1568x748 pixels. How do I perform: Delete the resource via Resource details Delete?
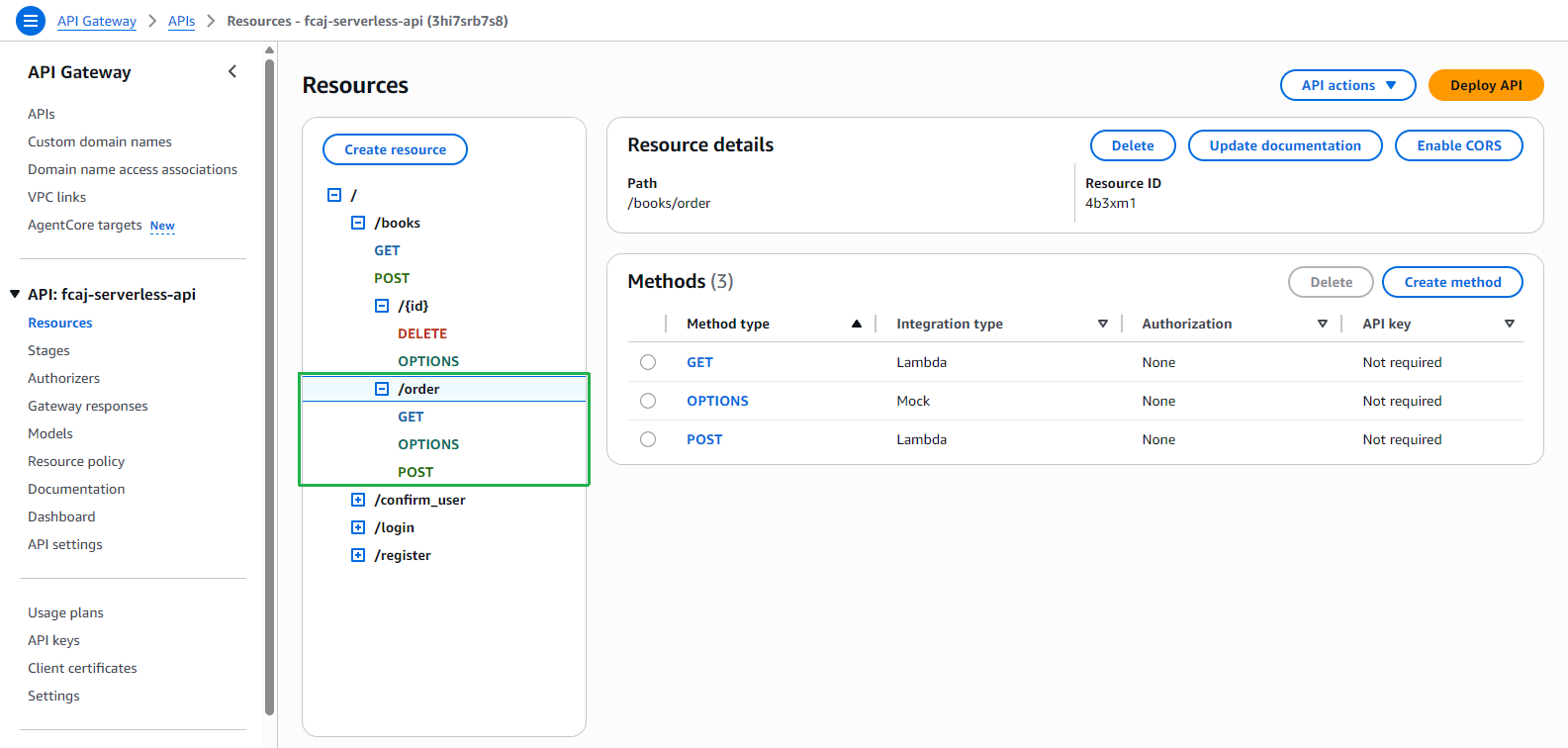pyautogui.click(x=1133, y=145)
